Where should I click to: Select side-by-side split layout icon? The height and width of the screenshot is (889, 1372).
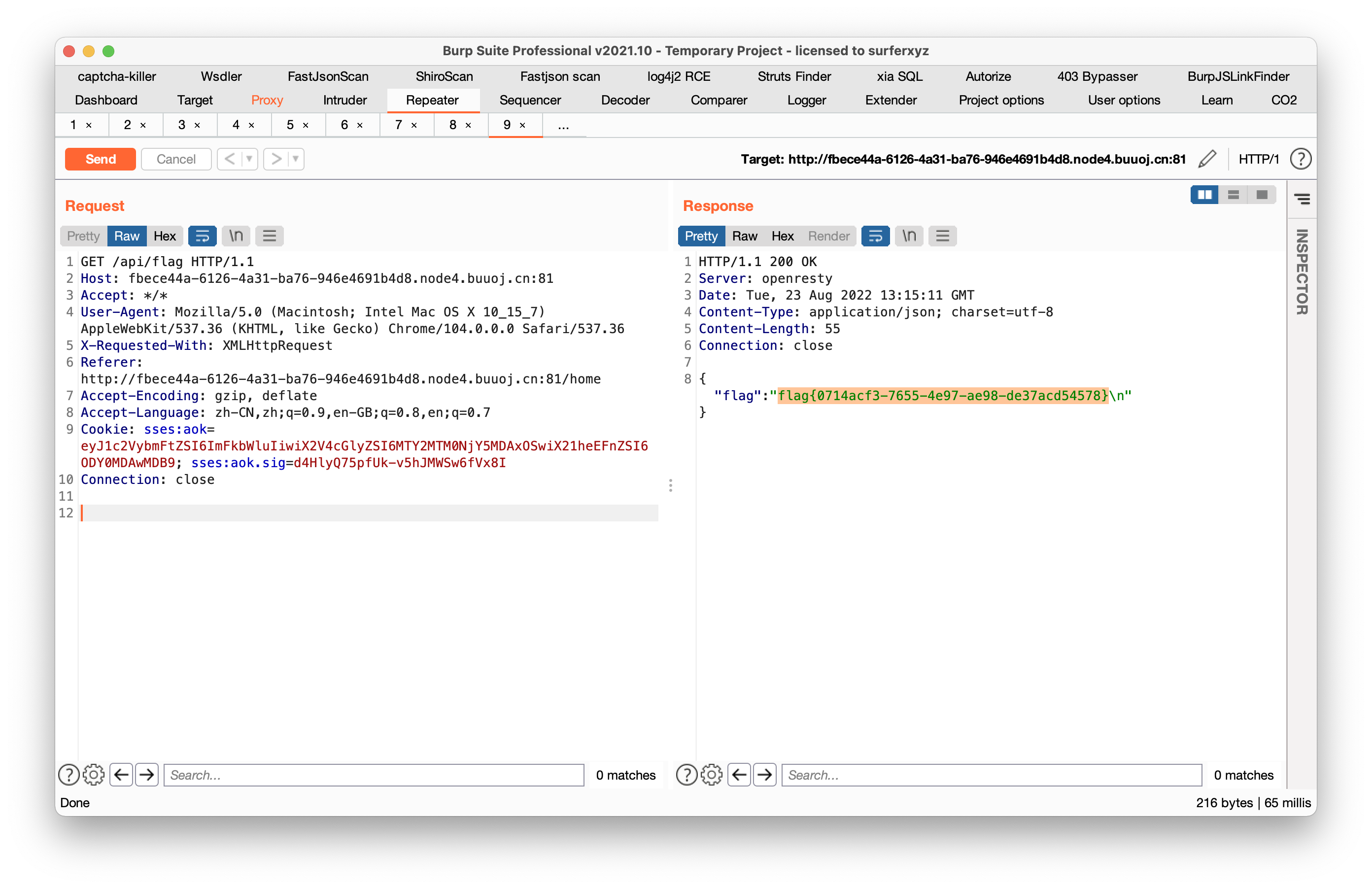(1204, 195)
